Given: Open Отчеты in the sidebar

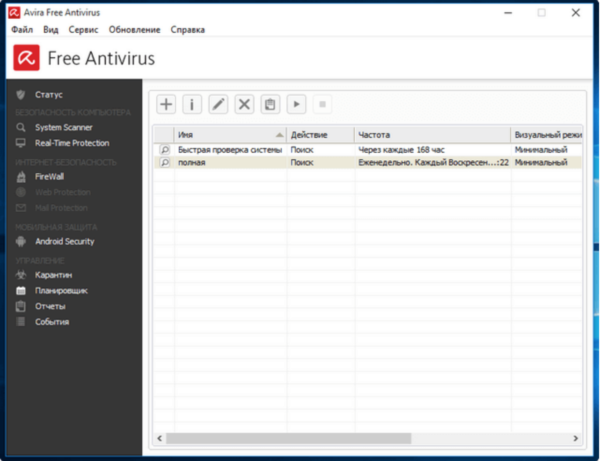Looking at the screenshot, I should point(50,306).
